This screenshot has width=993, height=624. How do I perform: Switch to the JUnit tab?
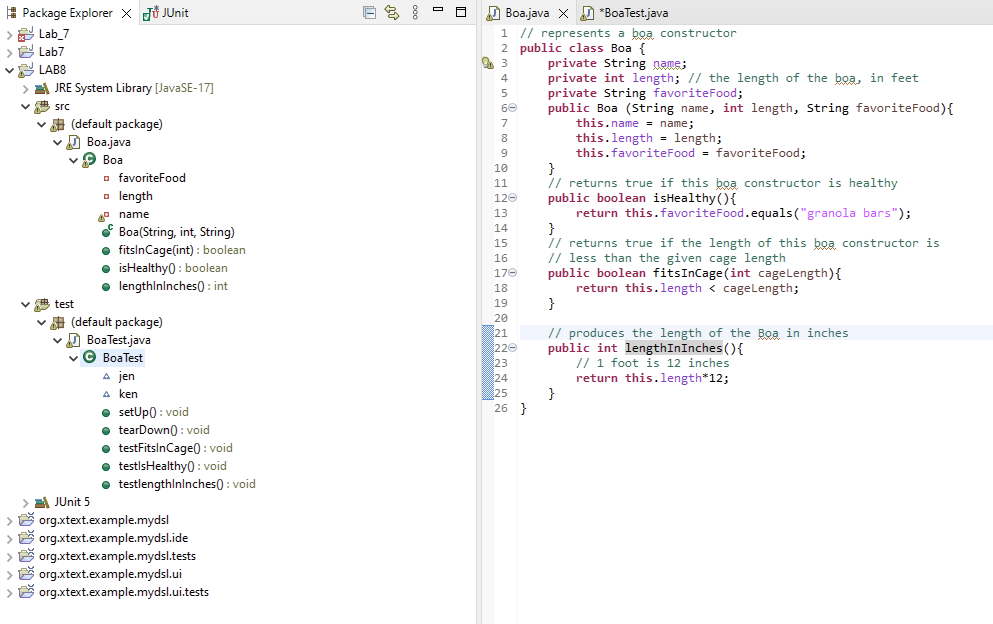[x=167, y=13]
